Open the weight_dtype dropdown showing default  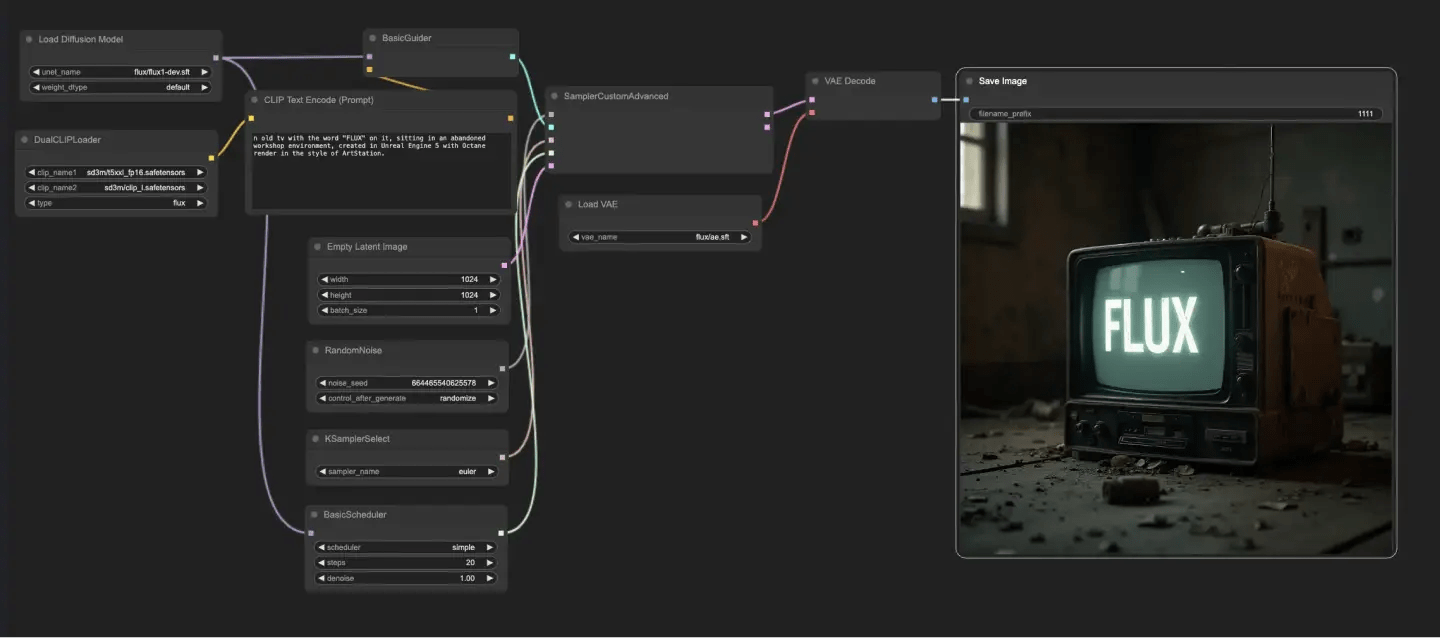coord(120,87)
